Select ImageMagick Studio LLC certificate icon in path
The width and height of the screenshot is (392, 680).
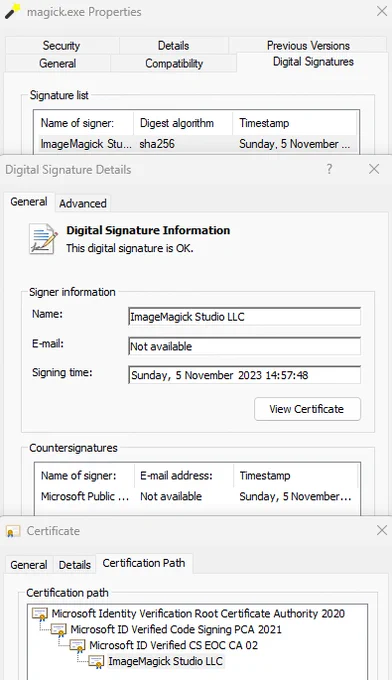(97, 661)
